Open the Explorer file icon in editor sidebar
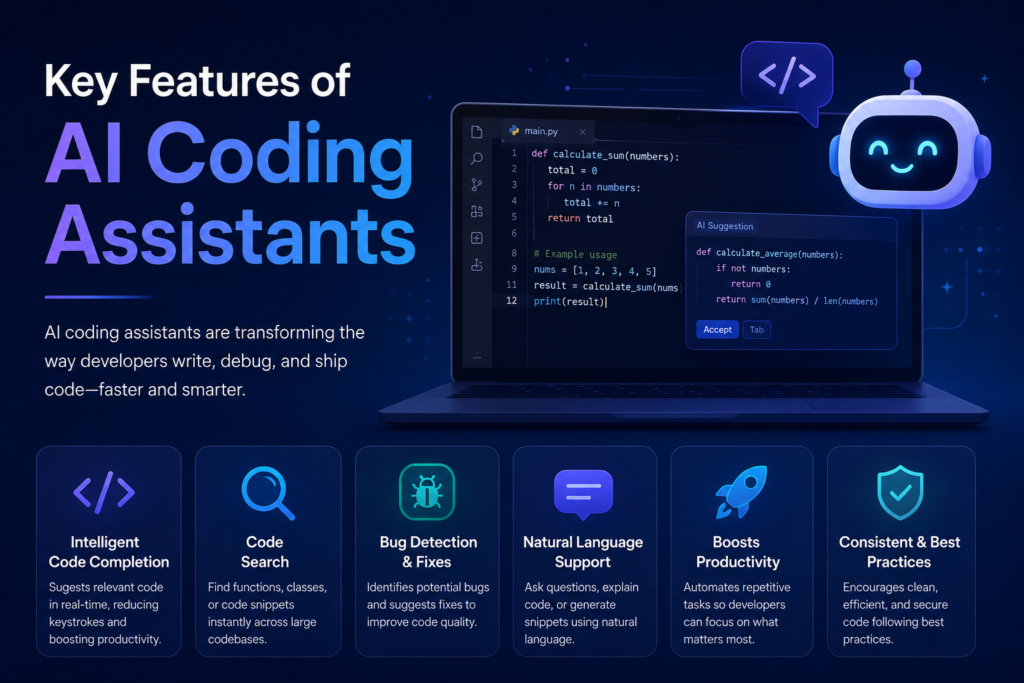The image size is (1024, 683). (x=477, y=132)
